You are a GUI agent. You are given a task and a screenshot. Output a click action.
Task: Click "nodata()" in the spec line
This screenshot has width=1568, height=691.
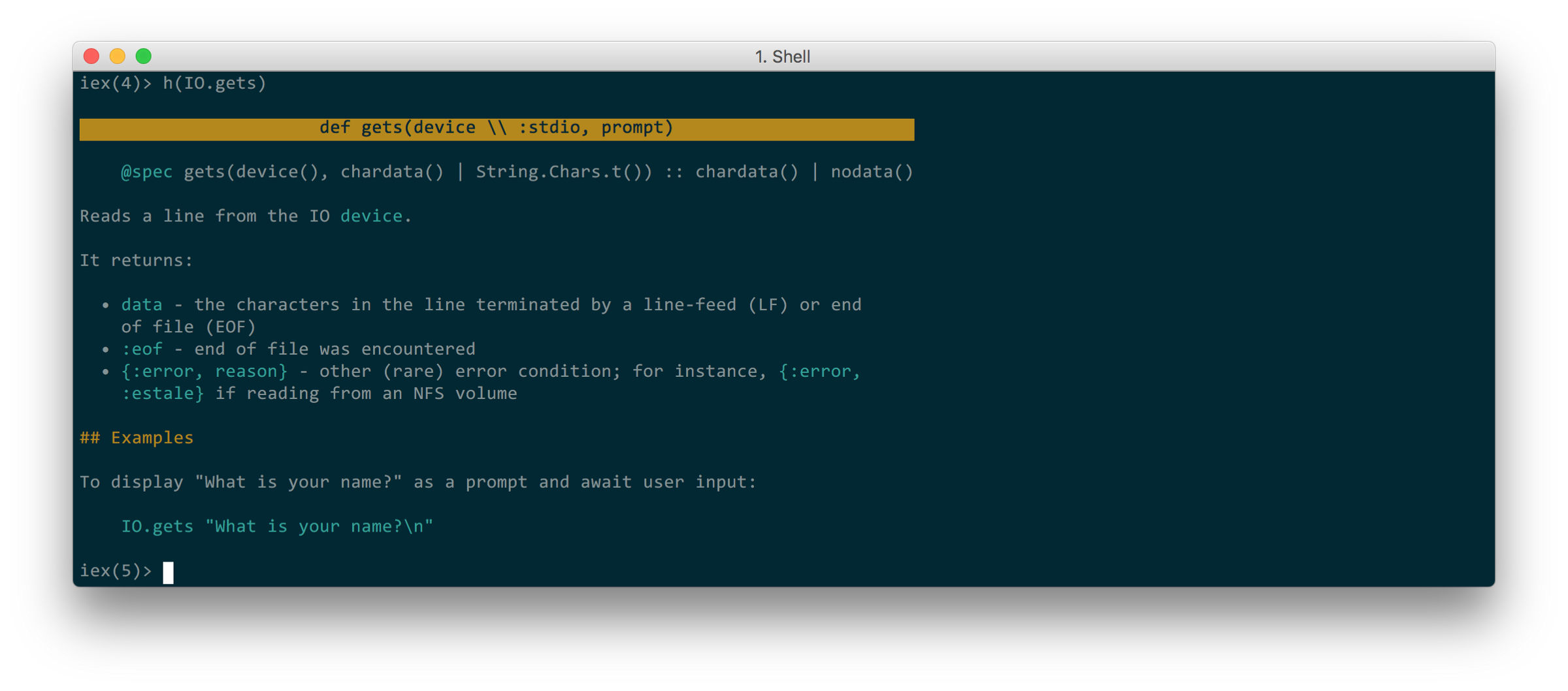click(x=872, y=172)
